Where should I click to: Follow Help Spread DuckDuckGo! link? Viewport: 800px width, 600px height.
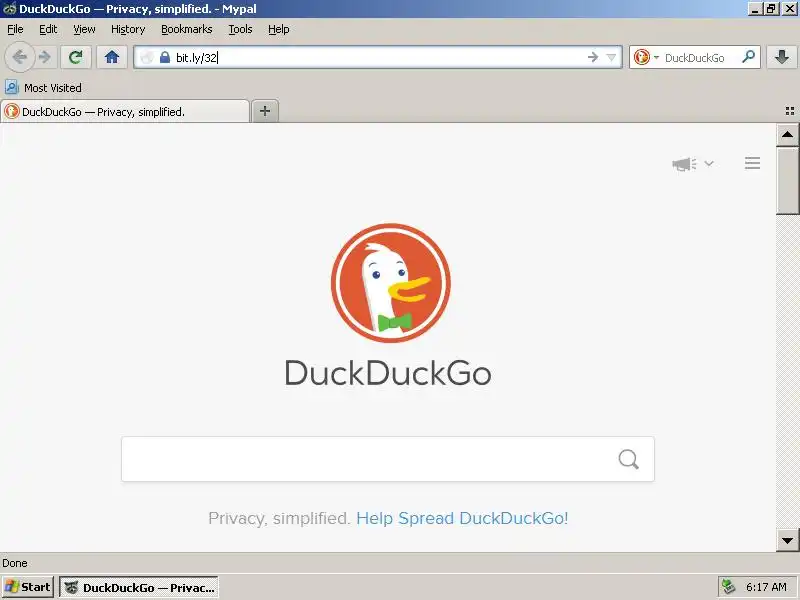pyautogui.click(x=462, y=518)
